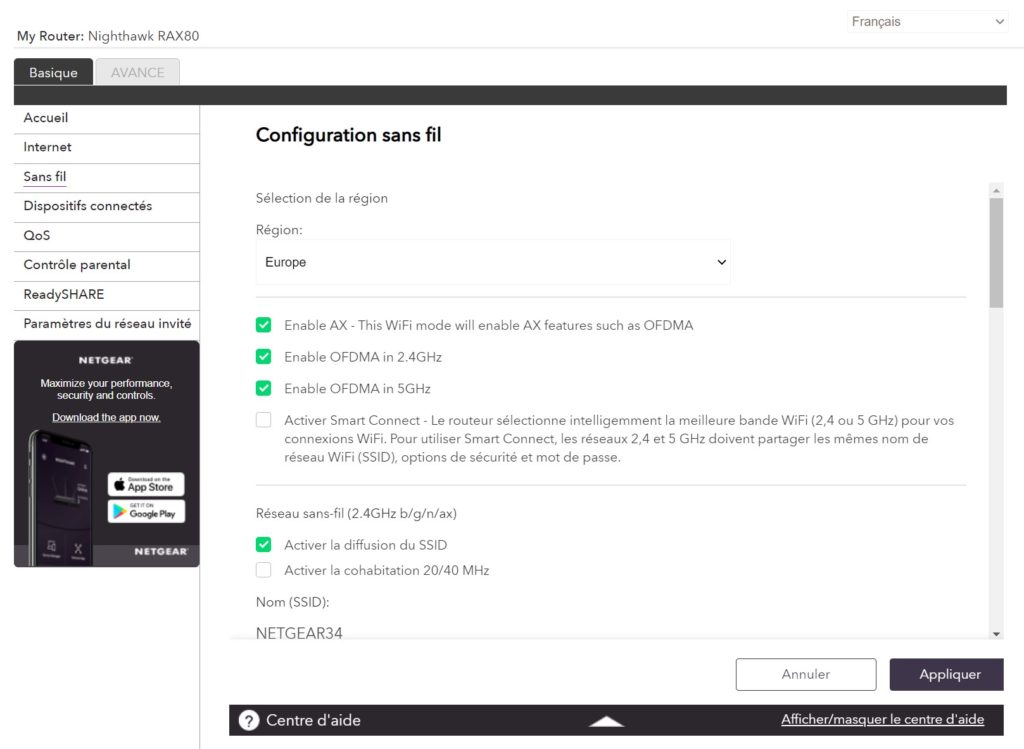Click the Sélection de la région label
1024x749 pixels.
tap(322, 198)
